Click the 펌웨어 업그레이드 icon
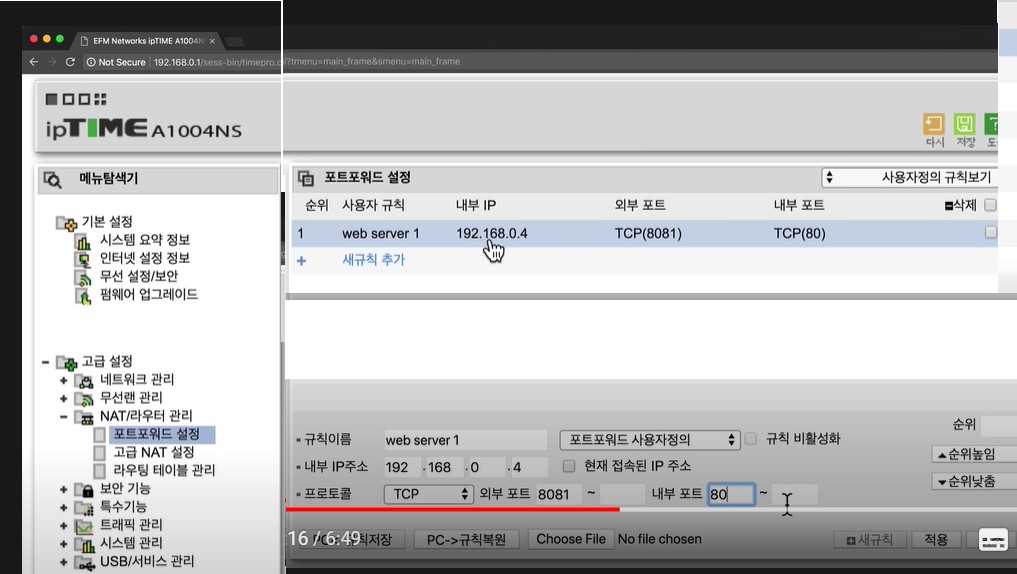 pyautogui.click(x=84, y=295)
